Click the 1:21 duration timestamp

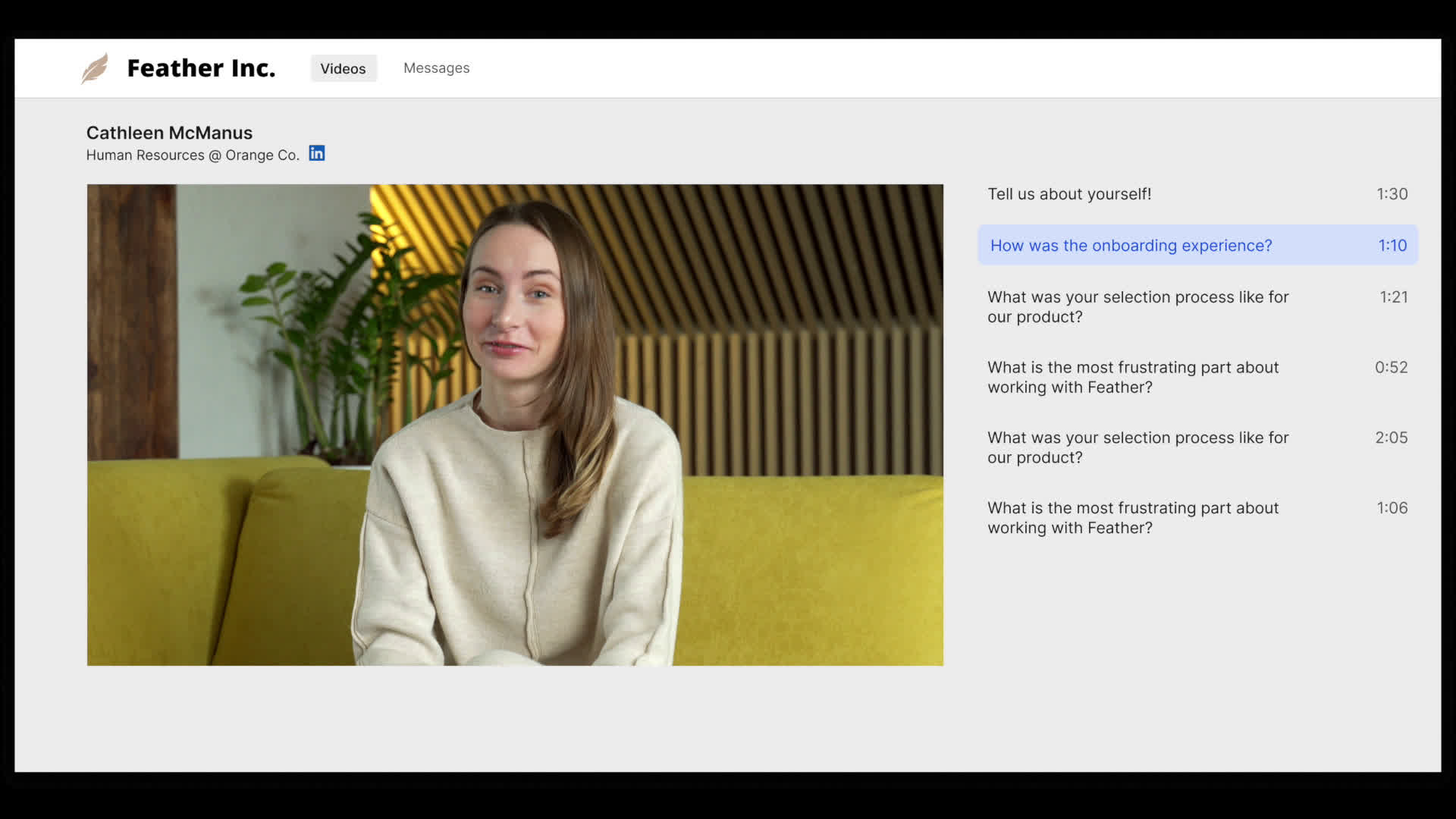click(x=1393, y=297)
